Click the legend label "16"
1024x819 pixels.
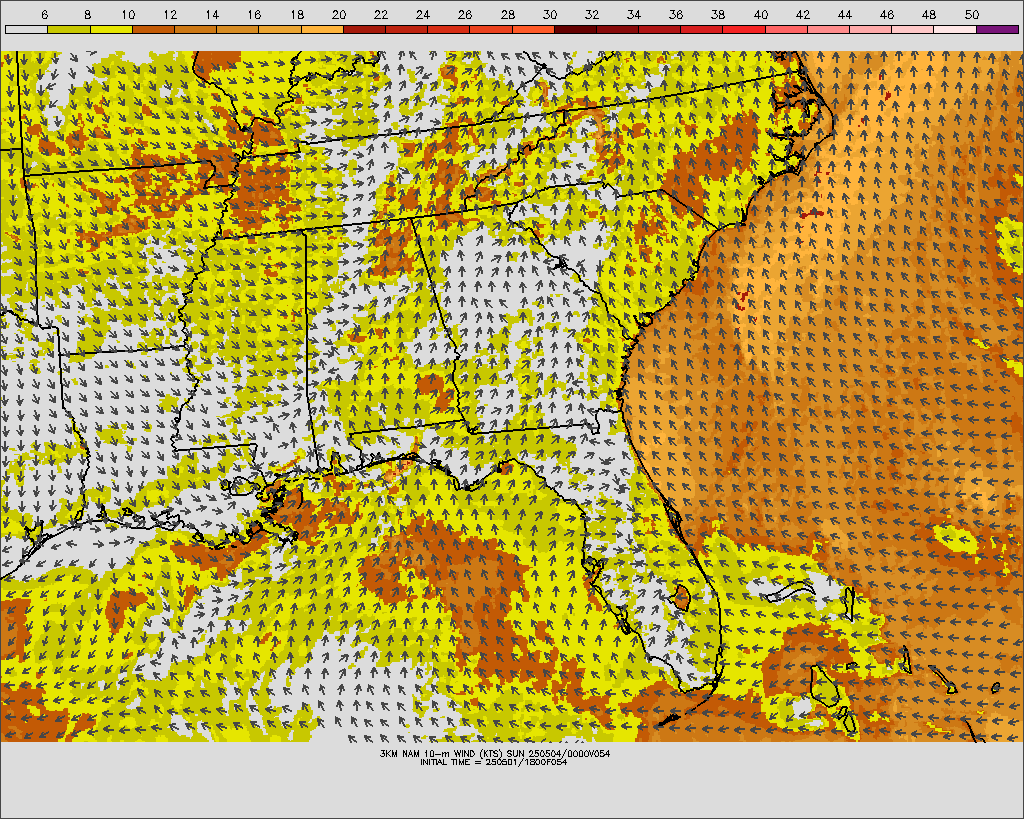255,14
